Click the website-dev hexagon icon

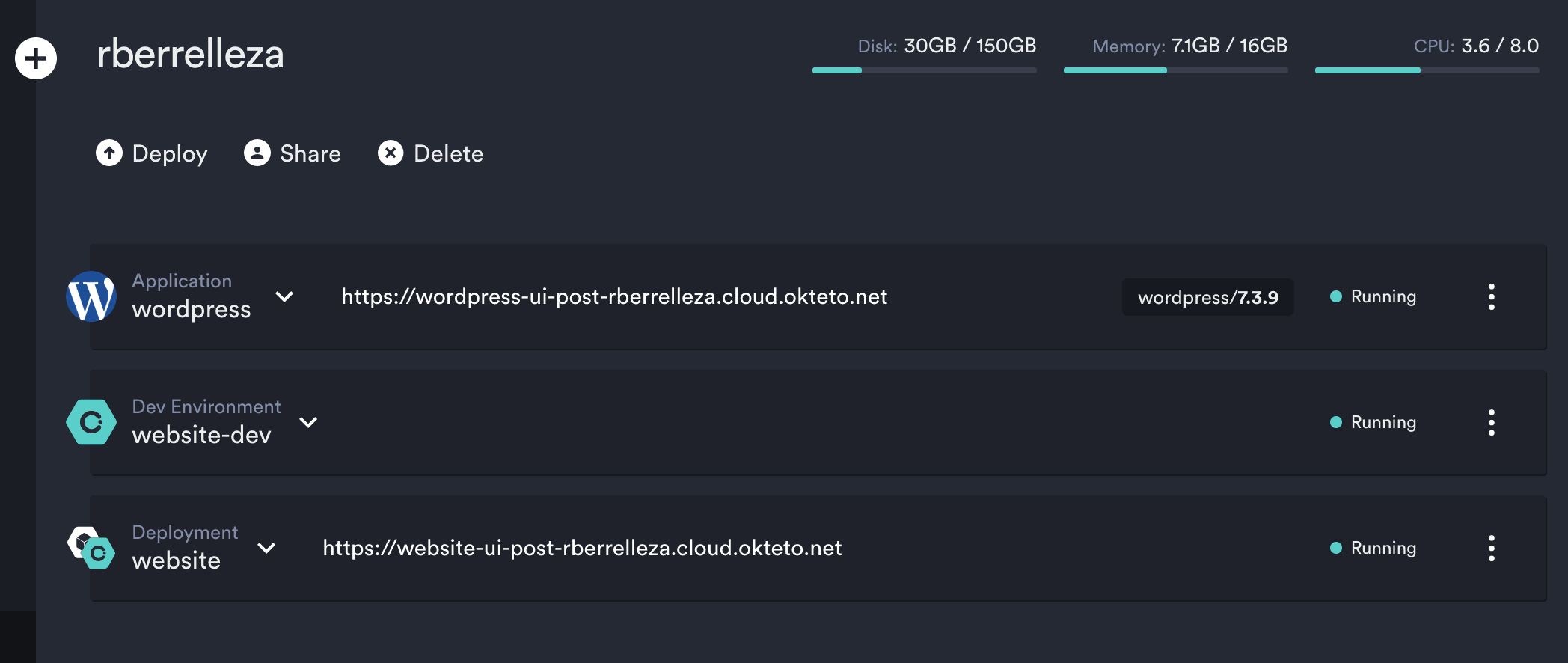[91, 422]
